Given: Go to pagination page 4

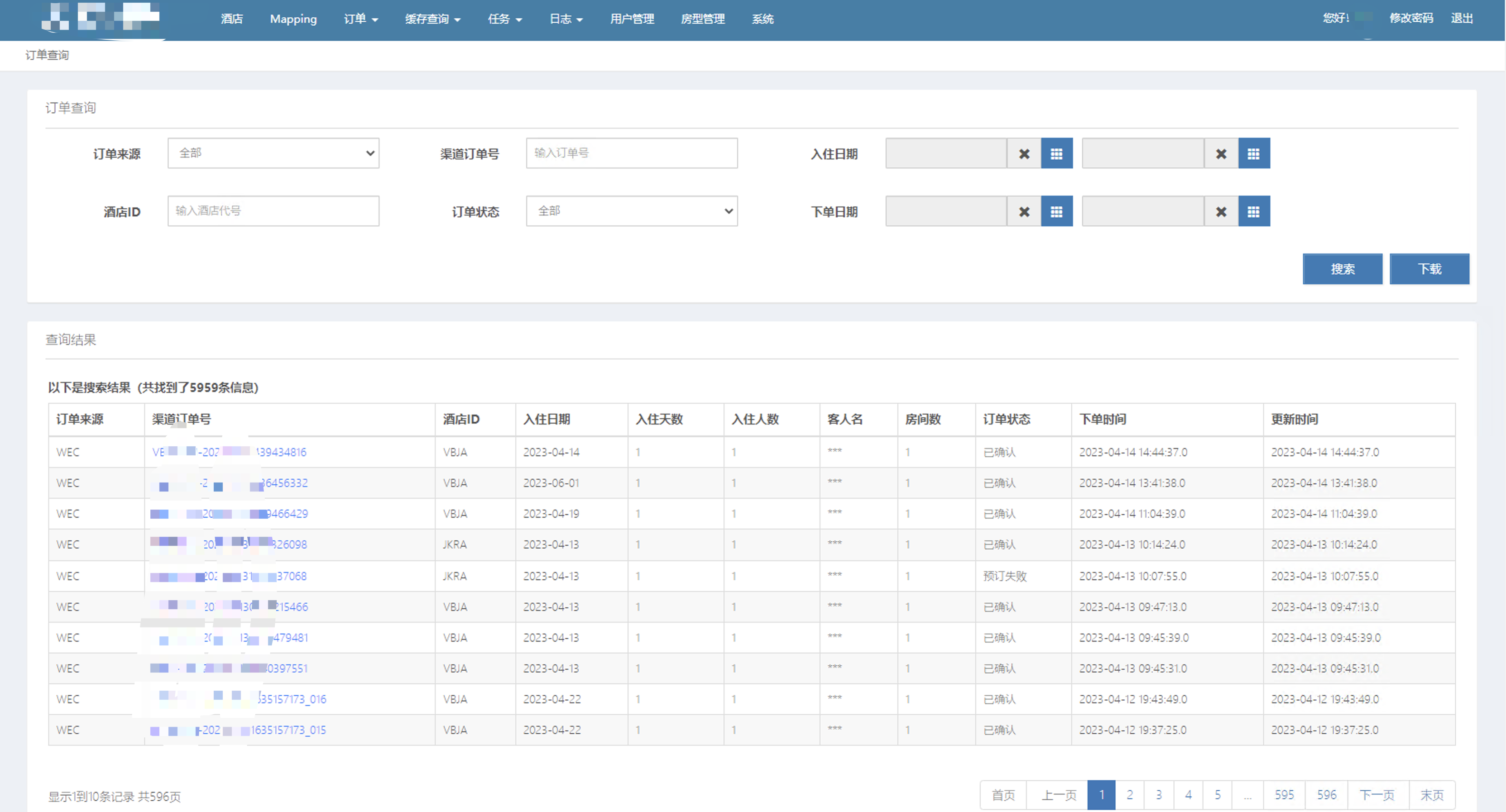Looking at the screenshot, I should 1188,795.
